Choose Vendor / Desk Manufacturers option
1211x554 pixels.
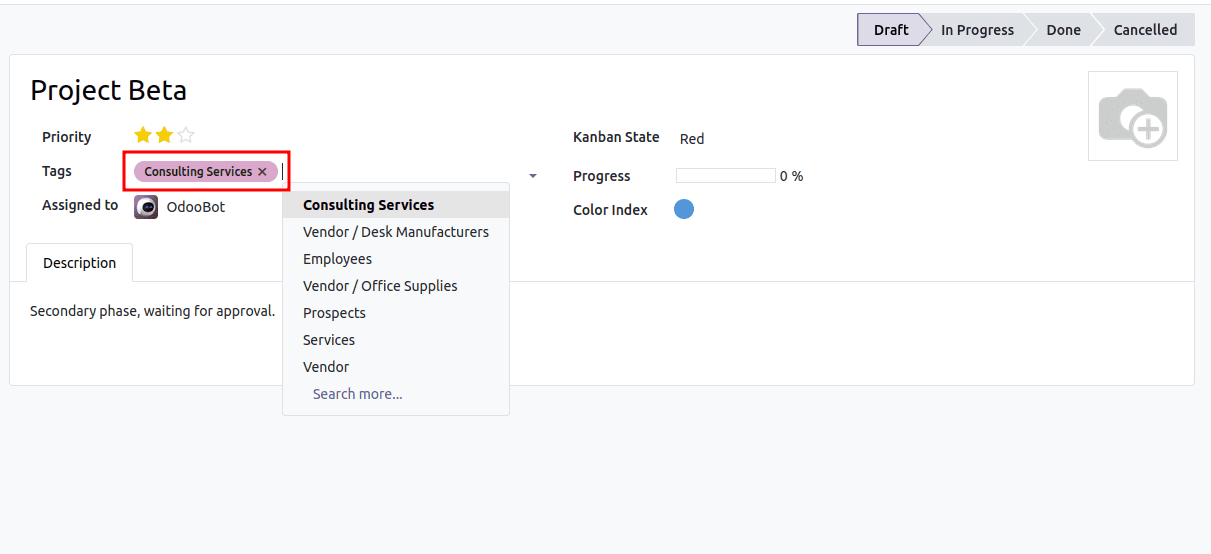pos(396,232)
